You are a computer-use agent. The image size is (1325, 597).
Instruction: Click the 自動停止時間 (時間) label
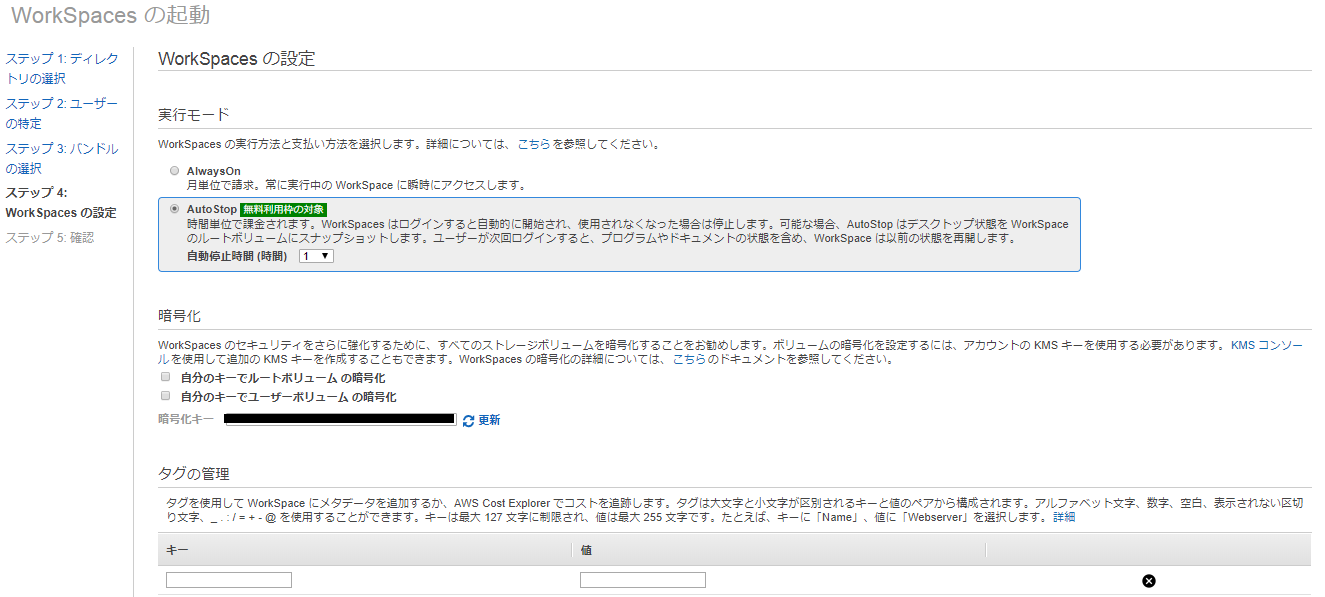[x=237, y=256]
